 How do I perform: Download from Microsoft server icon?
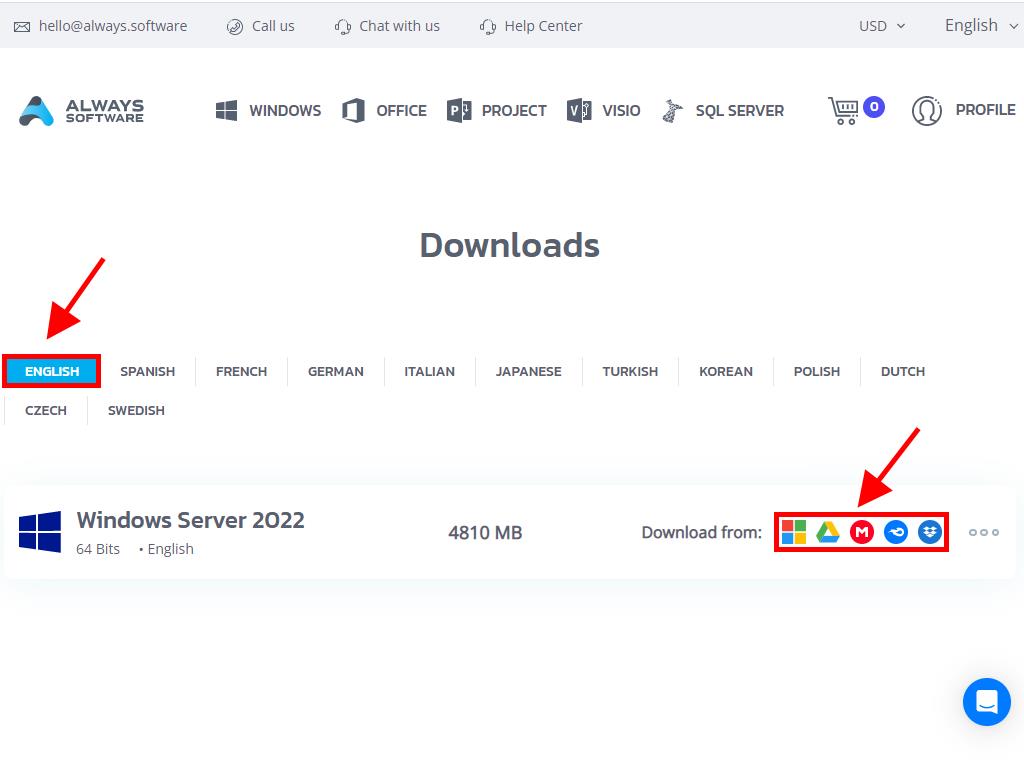pyautogui.click(x=794, y=532)
